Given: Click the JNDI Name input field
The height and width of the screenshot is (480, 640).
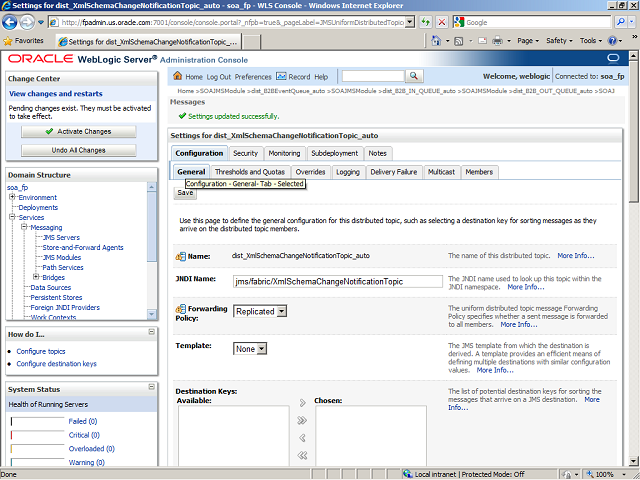Looking at the screenshot, I should pyautogui.click(x=337, y=281).
